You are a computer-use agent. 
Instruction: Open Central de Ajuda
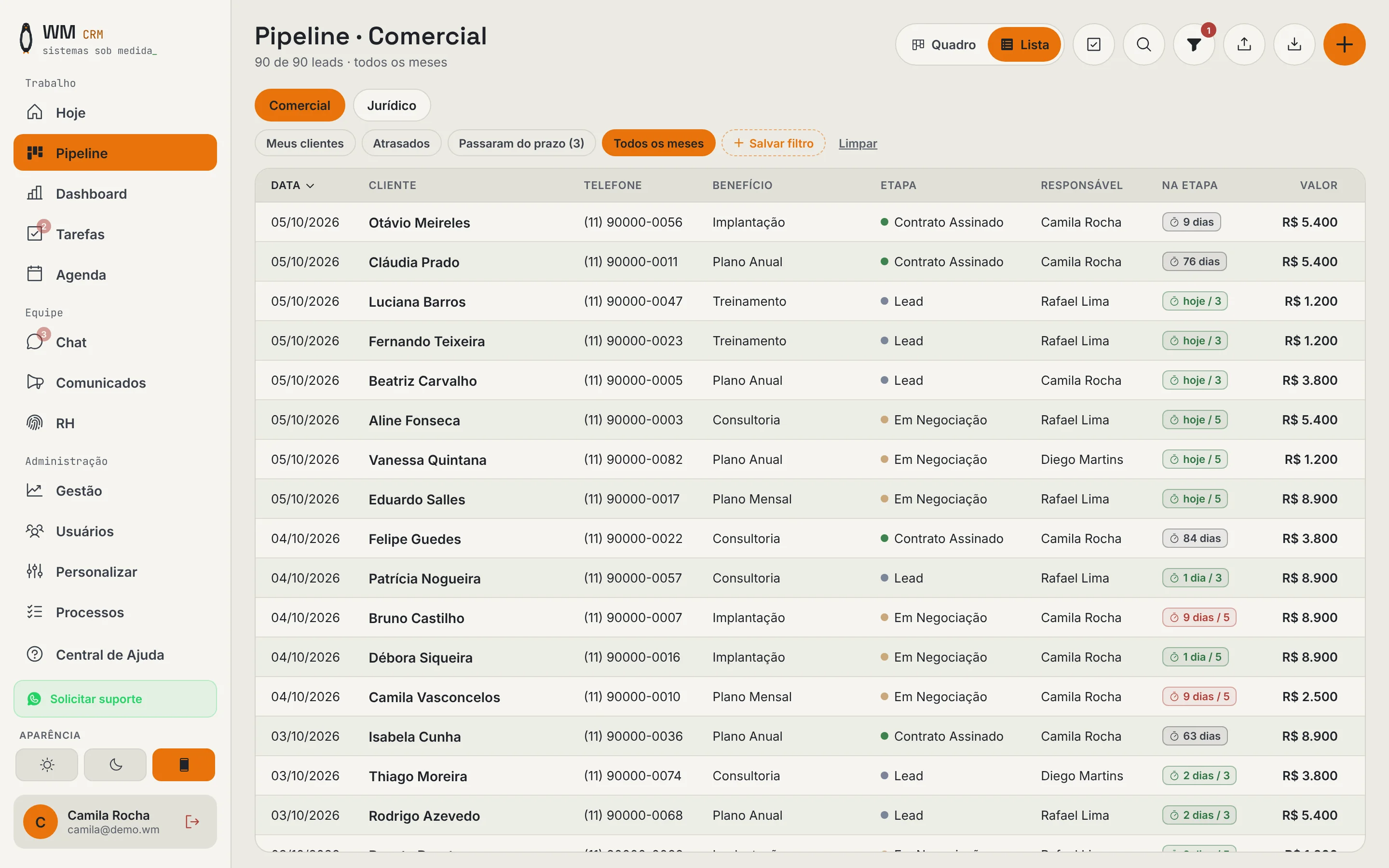pyautogui.click(x=115, y=654)
